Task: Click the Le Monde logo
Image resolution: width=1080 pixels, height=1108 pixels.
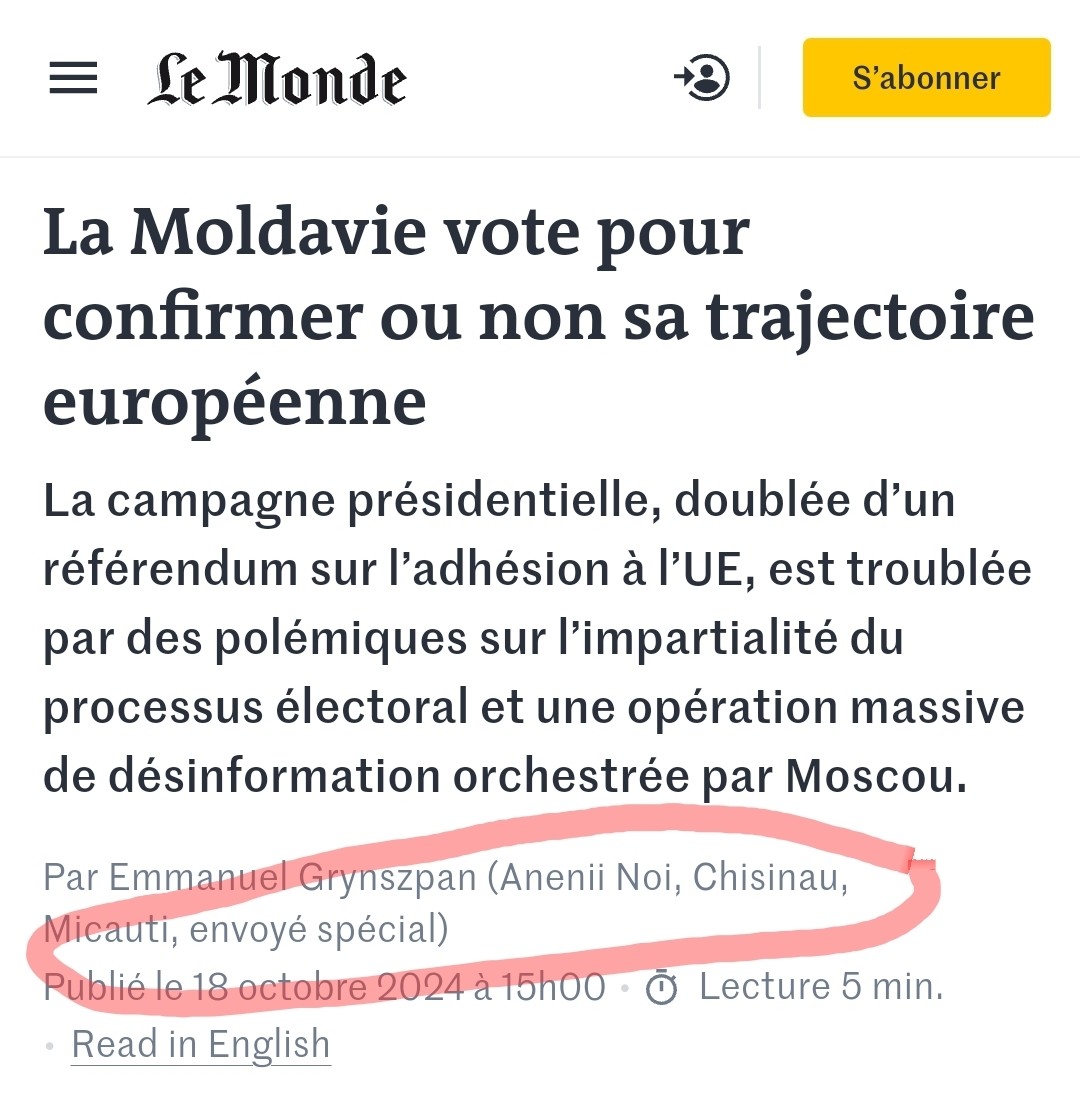Action: [277, 80]
